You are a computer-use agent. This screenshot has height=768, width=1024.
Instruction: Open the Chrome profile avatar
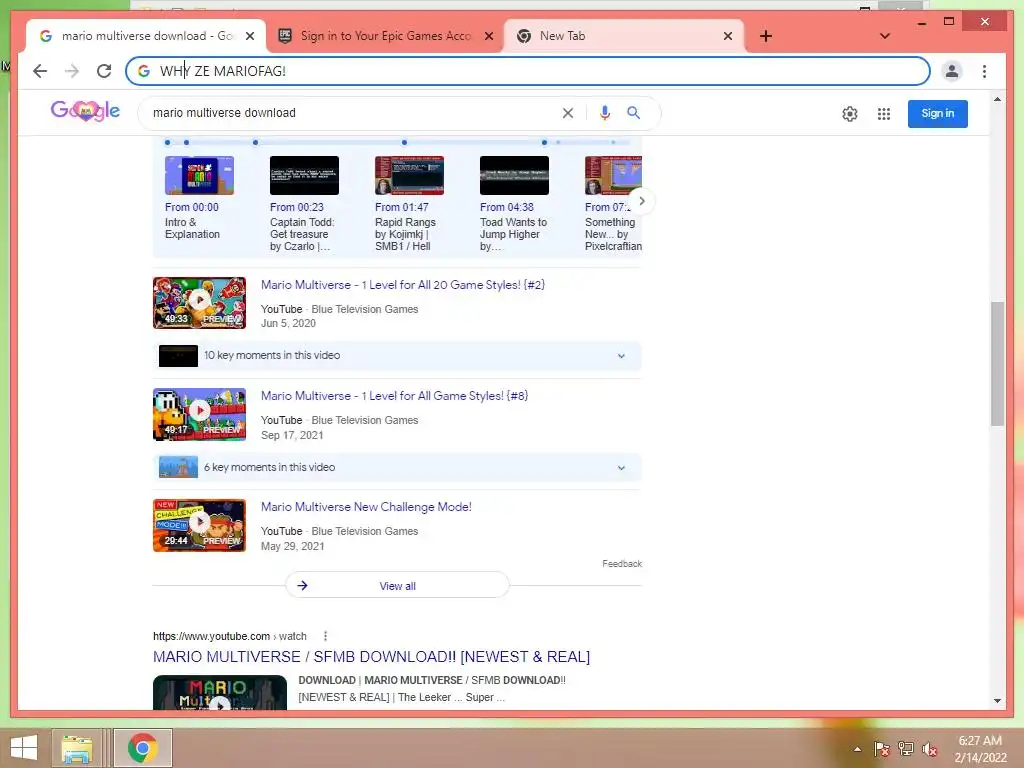[952, 71]
